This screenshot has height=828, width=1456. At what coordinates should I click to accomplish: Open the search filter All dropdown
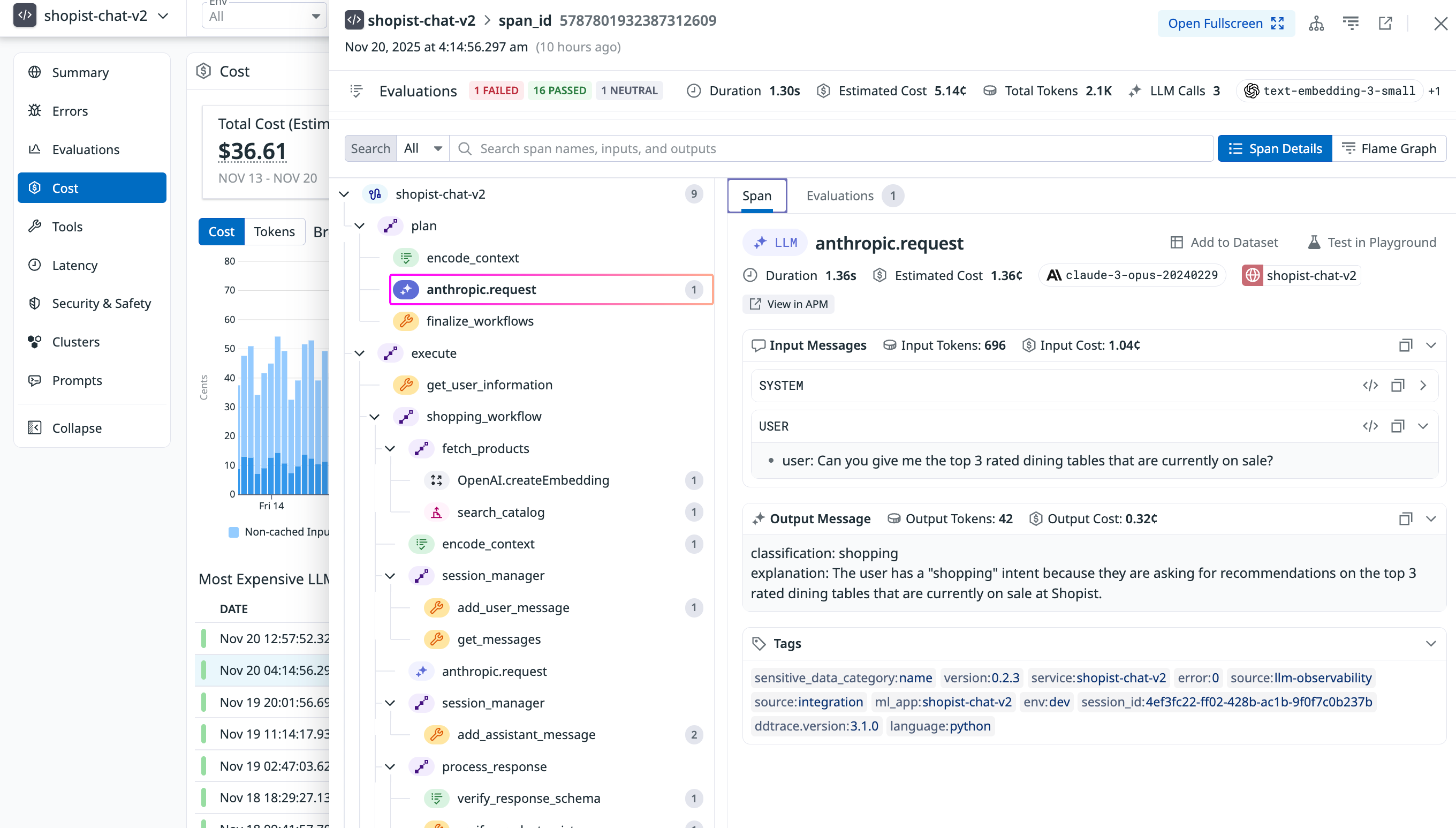(422, 148)
